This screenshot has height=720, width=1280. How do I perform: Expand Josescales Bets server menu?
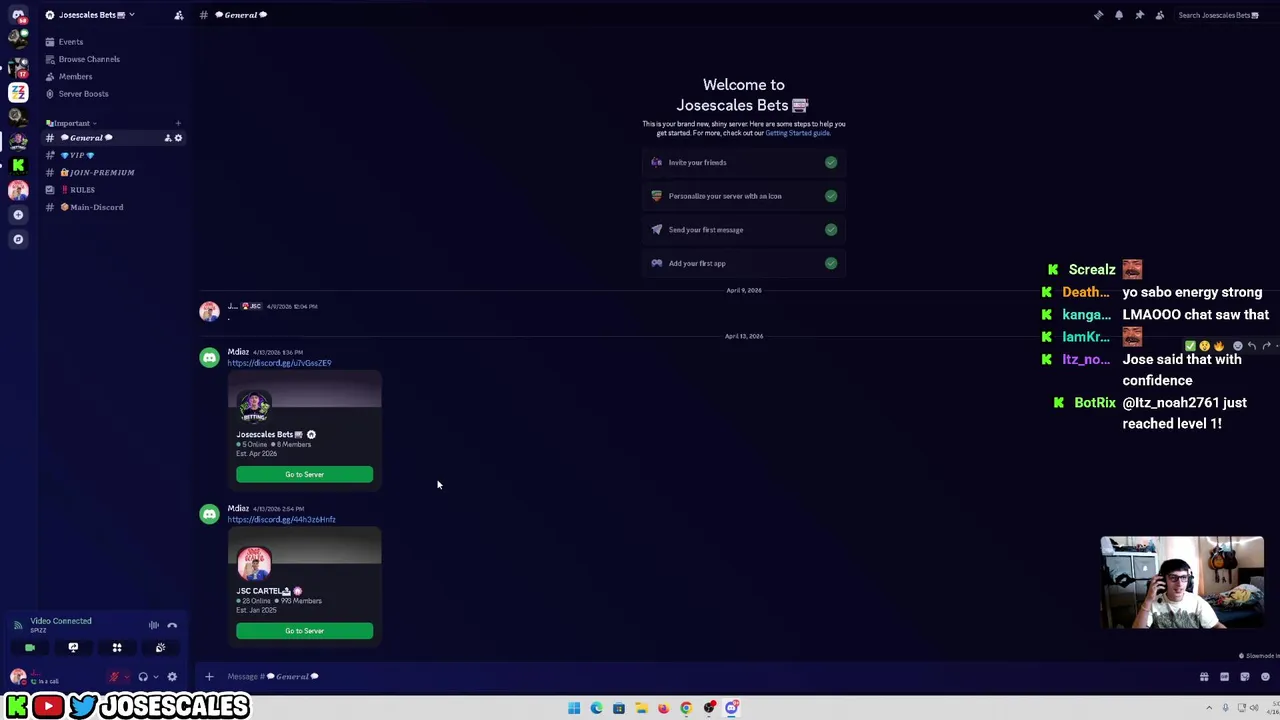point(96,15)
